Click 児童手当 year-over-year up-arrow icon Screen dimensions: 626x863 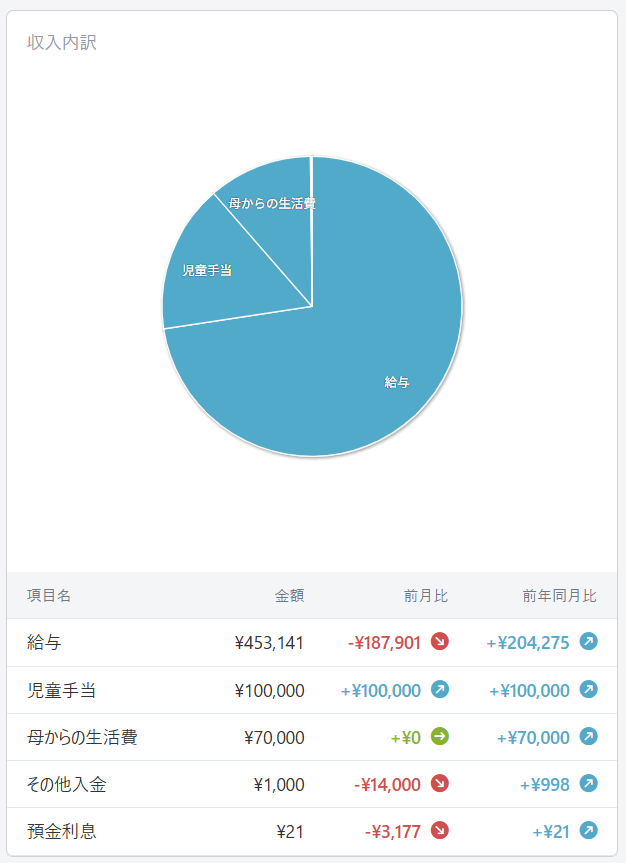[x=588, y=690]
